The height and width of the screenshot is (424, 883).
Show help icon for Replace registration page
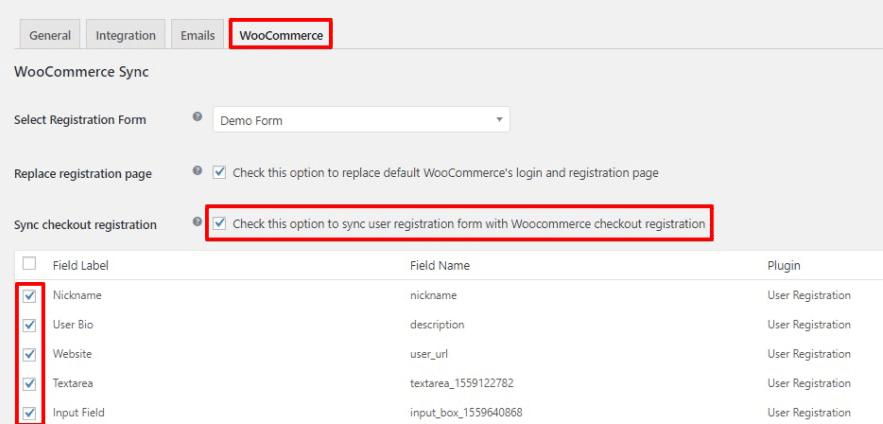click(197, 170)
